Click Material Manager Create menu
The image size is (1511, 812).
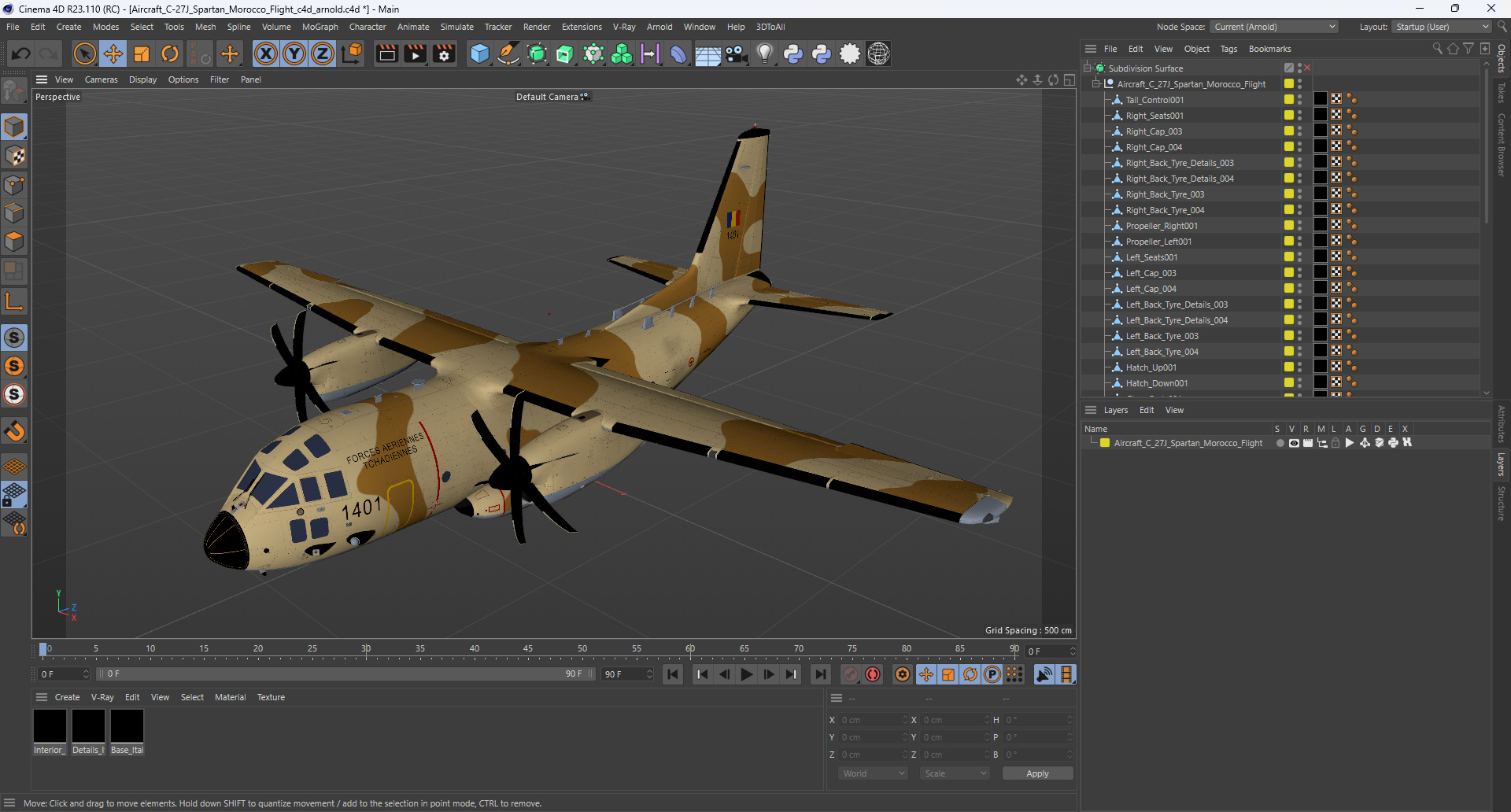[x=67, y=697]
